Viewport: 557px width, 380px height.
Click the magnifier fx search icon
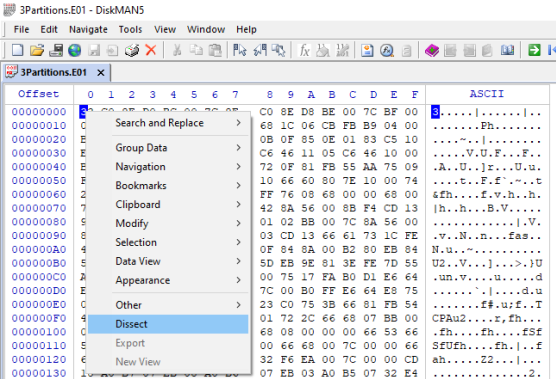point(386,50)
